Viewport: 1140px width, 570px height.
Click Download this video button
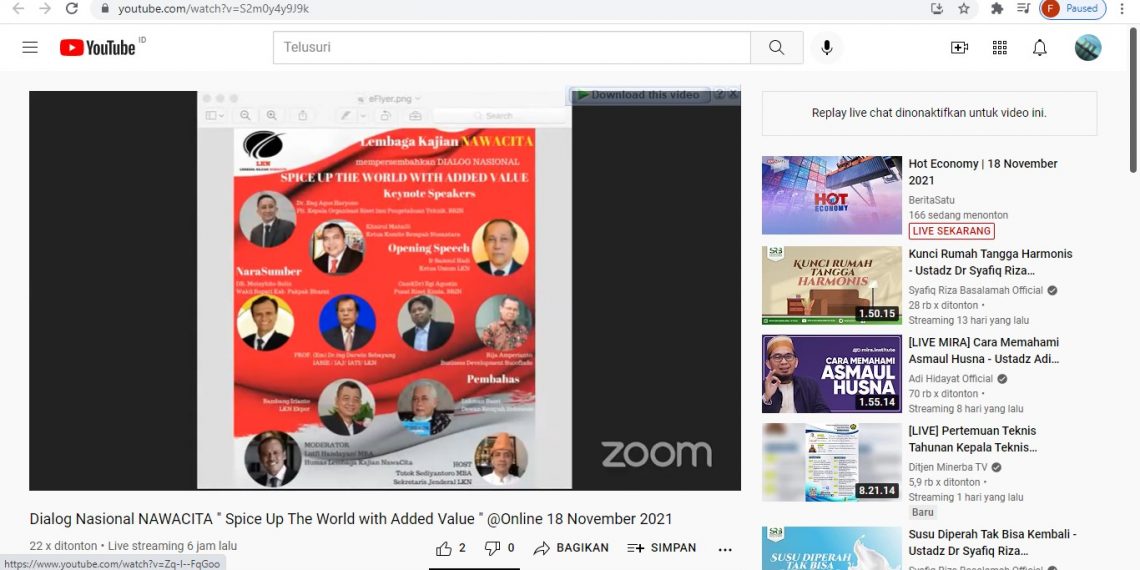(638, 95)
